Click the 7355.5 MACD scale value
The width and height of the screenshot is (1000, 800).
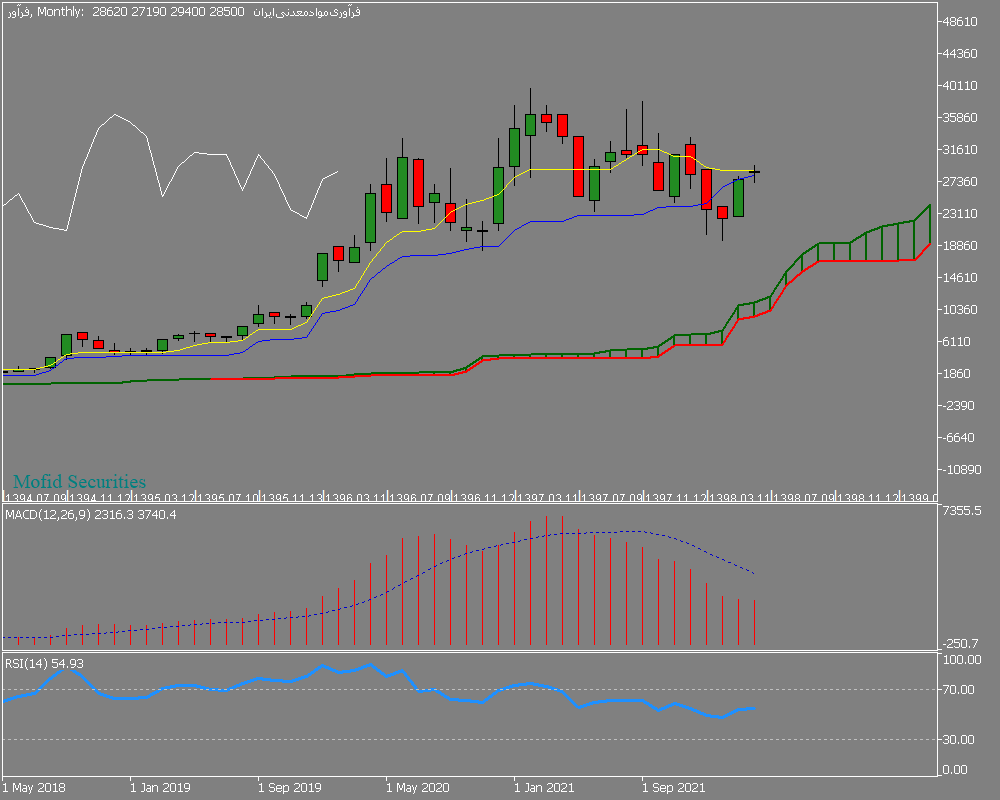[962, 511]
